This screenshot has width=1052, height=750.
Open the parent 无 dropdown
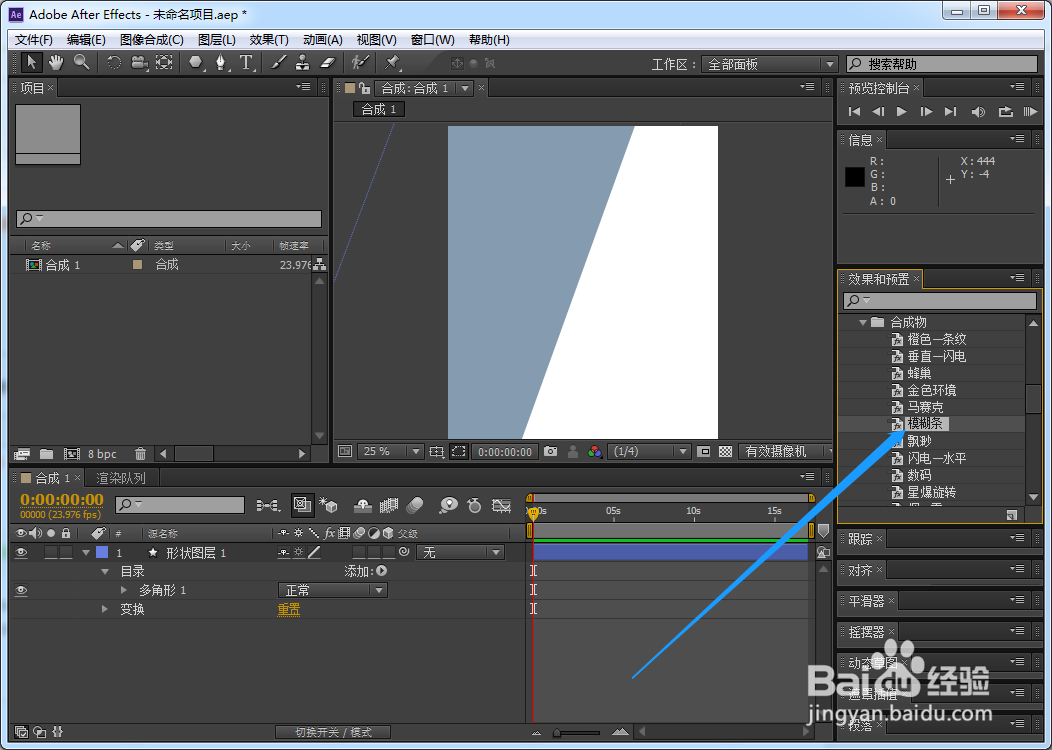click(460, 552)
